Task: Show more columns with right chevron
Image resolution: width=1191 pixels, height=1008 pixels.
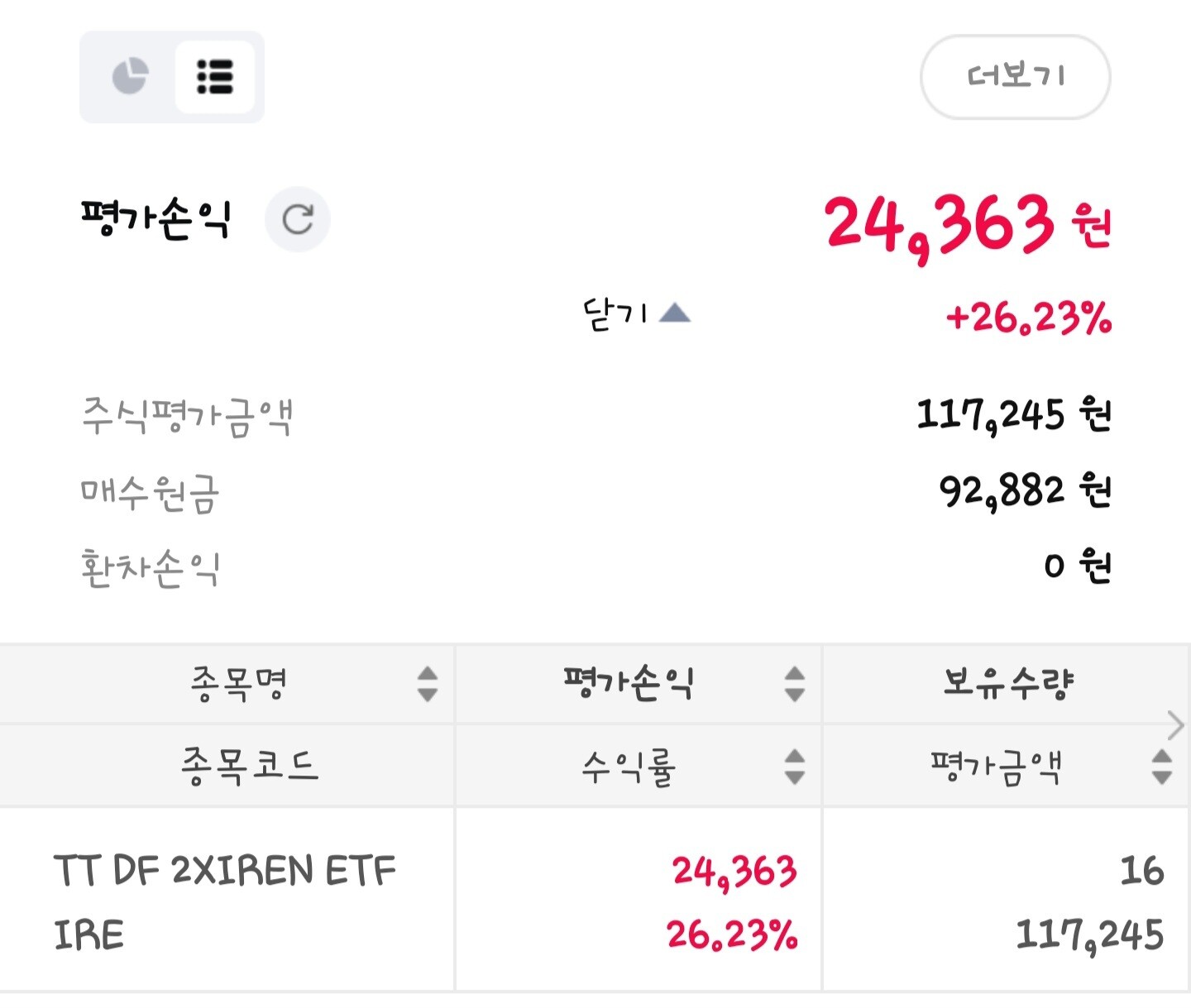Action: click(1176, 725)
